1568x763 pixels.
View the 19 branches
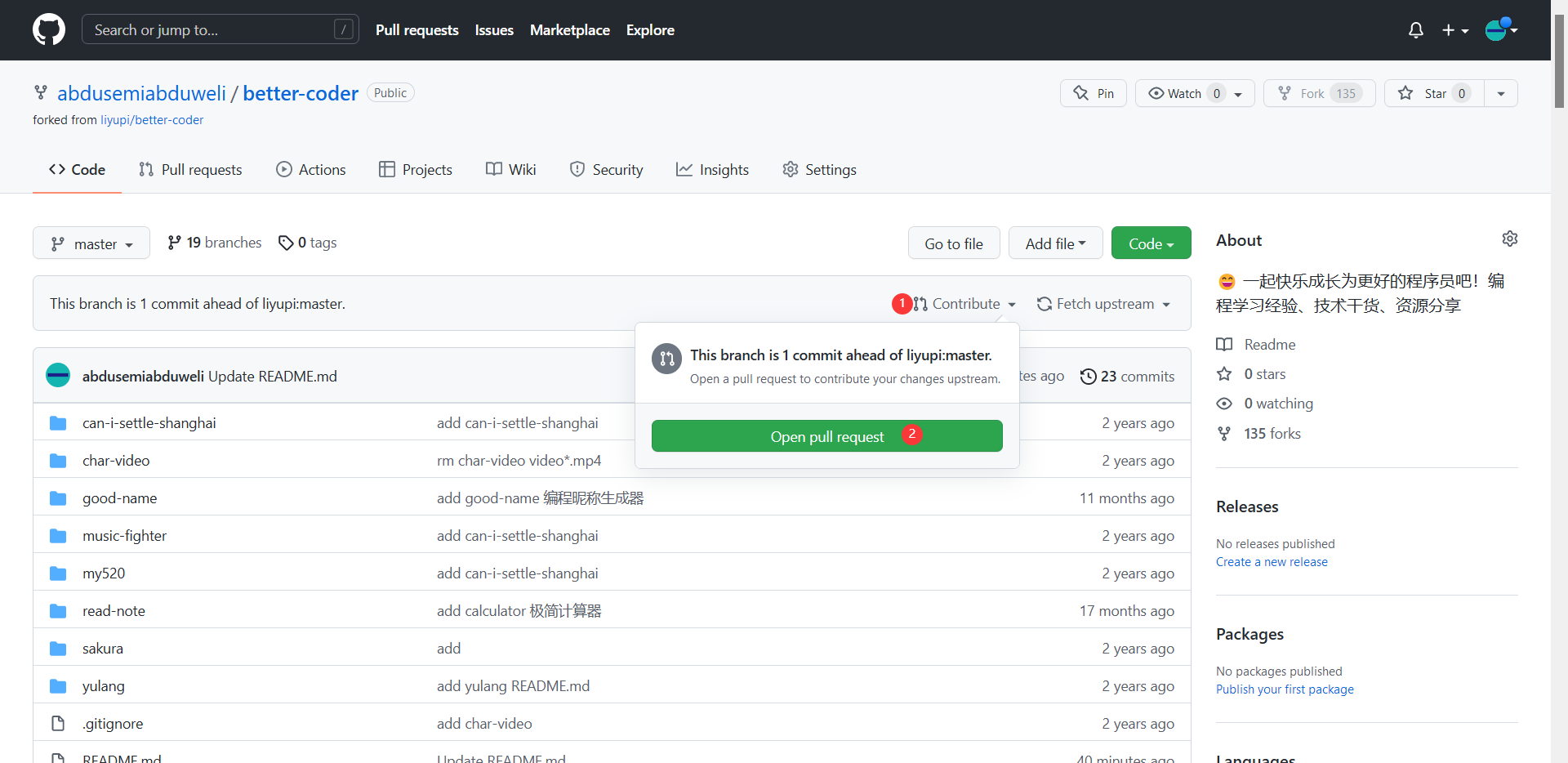(215, 243)
